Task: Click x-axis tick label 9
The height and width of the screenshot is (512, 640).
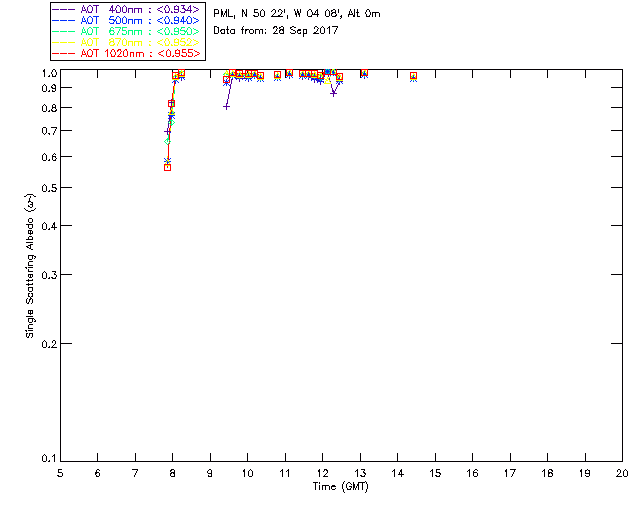Action: click(210, 473)
